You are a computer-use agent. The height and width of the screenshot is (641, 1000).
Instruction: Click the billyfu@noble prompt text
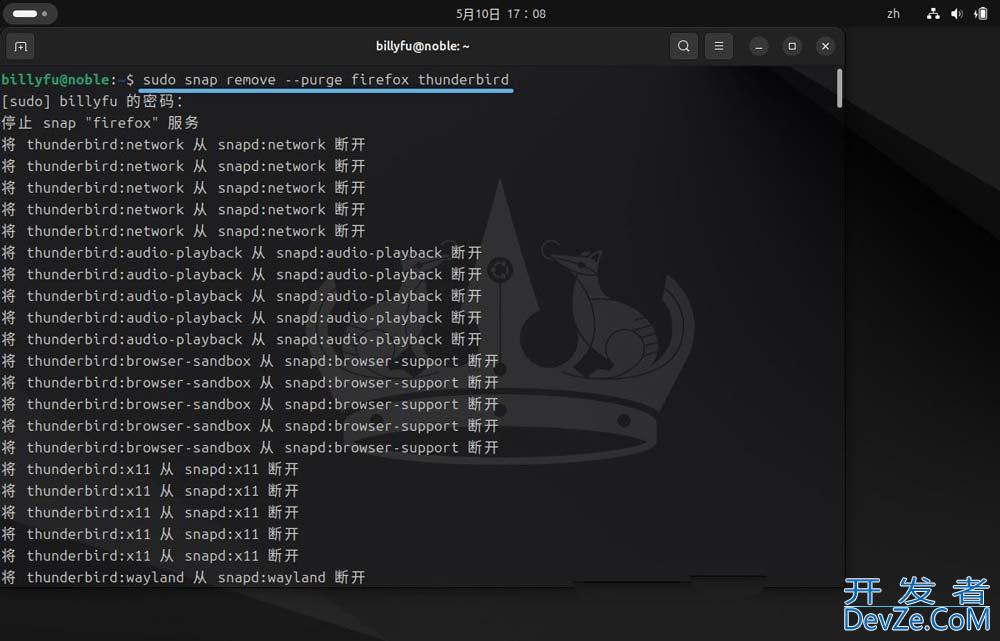click(x=55, y=80)
